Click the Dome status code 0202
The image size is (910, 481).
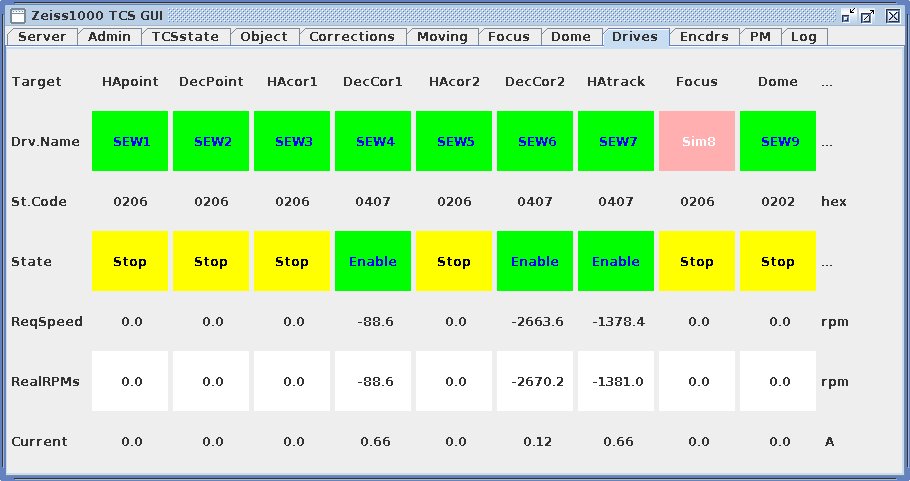pos(778,202)
